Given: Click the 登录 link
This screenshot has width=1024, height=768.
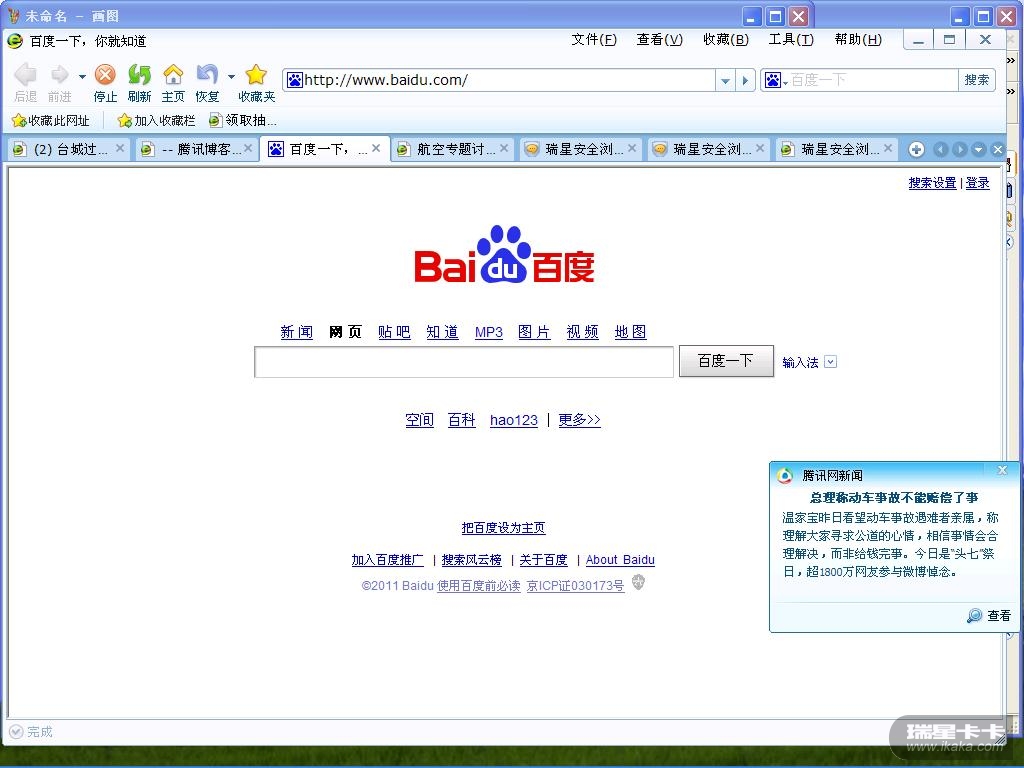Looking at the screenshot, I should (x=977, y=184).
